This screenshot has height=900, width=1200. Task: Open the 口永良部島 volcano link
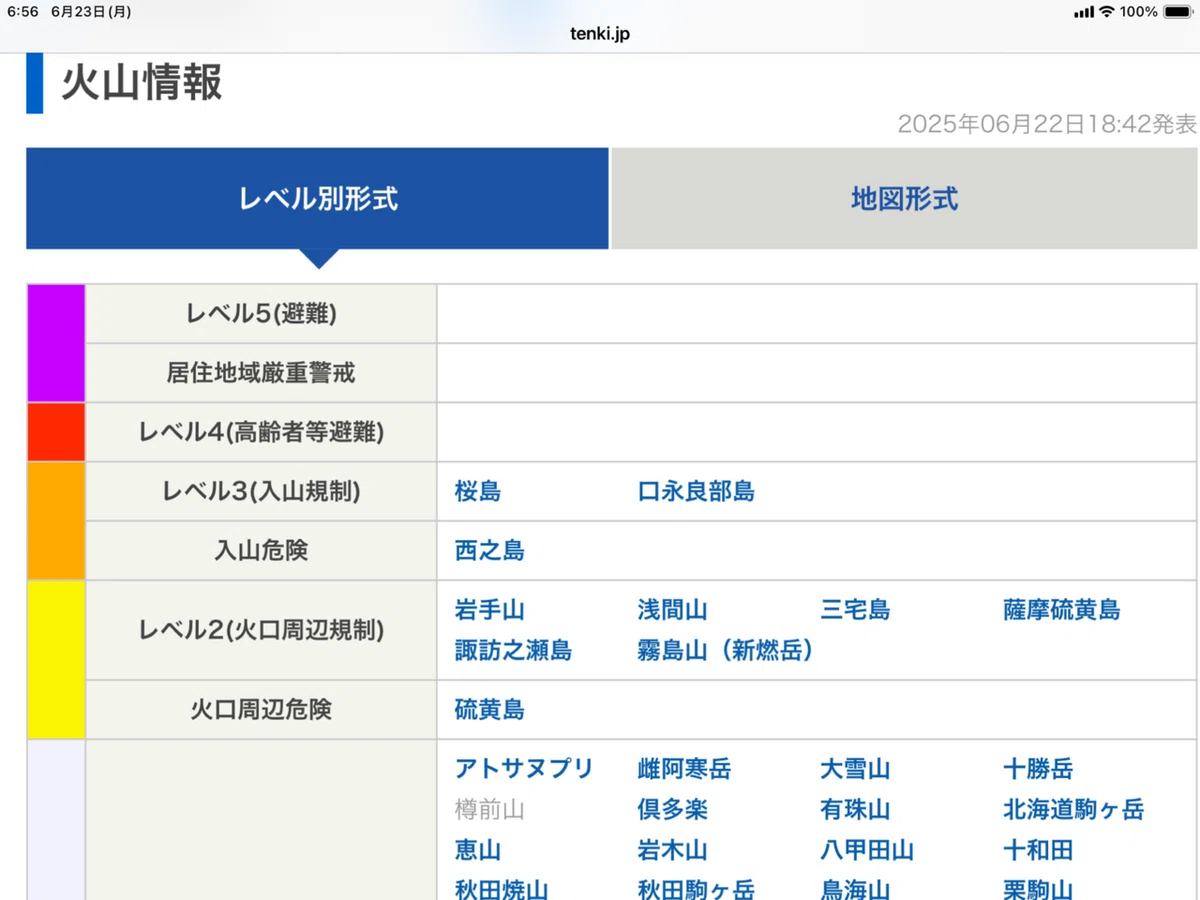(696, 491)
